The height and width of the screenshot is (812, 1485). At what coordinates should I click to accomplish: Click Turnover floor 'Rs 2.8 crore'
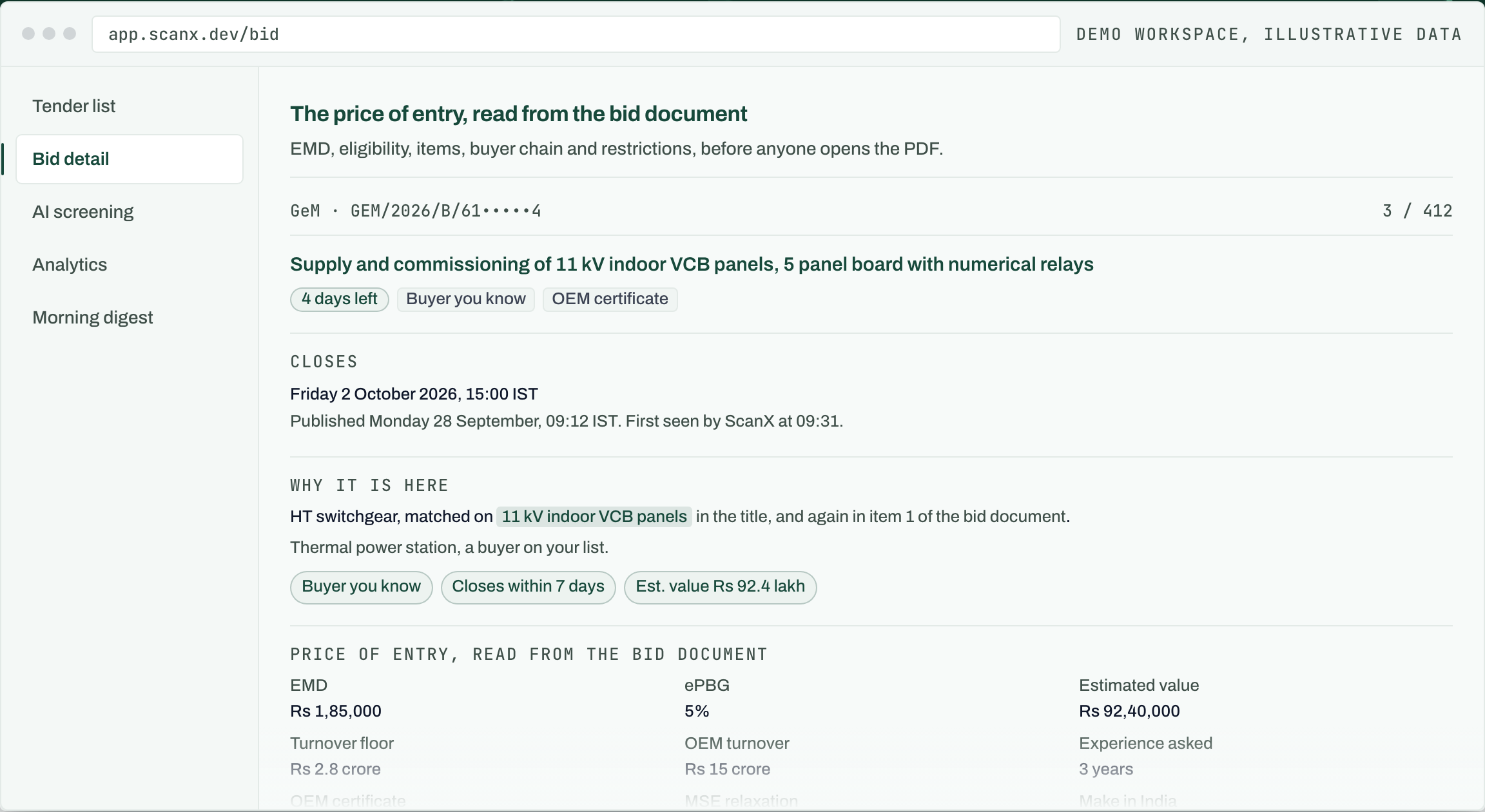335,769
